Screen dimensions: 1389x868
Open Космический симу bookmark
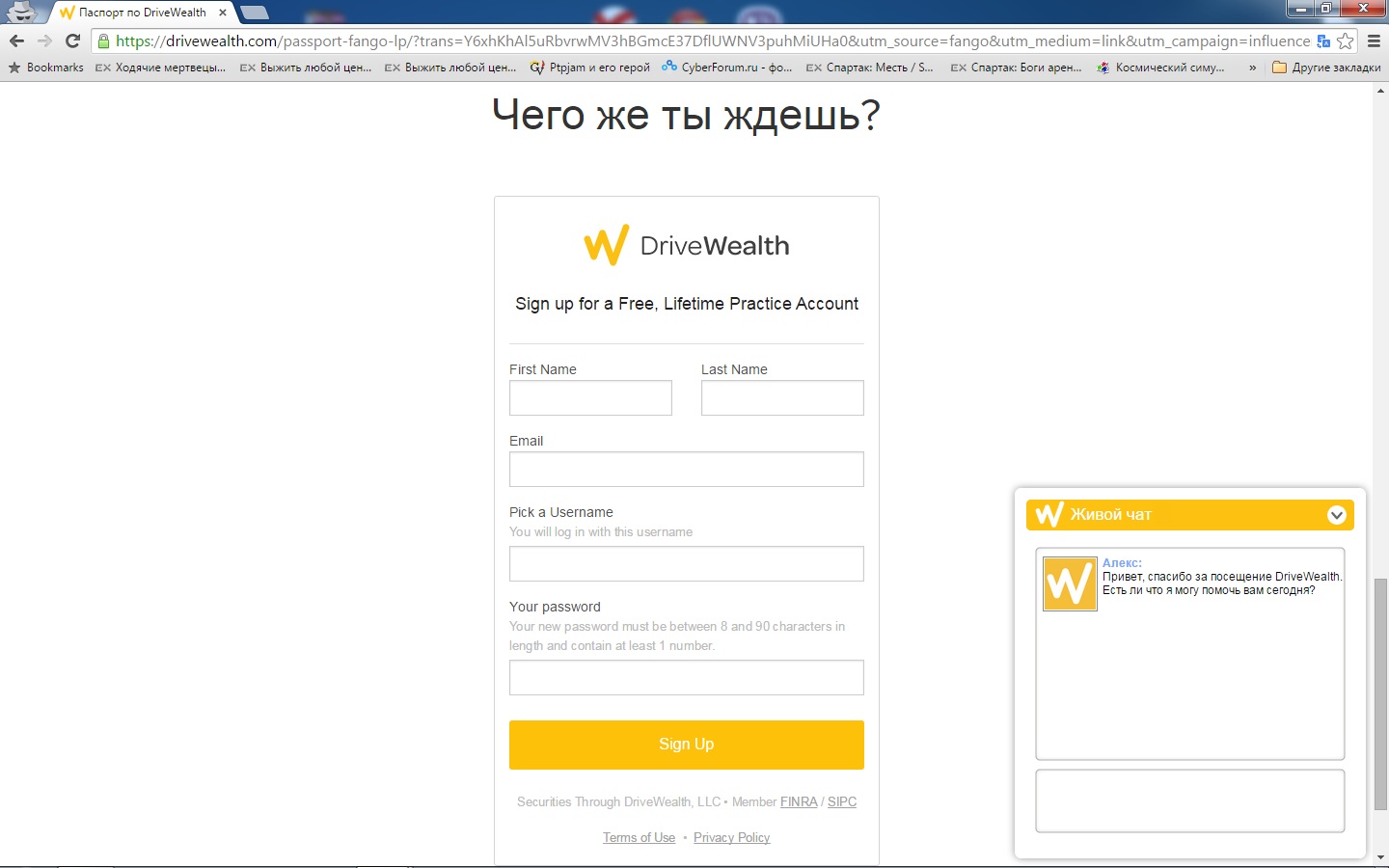pyautogui.click(x=1161, y=68)
